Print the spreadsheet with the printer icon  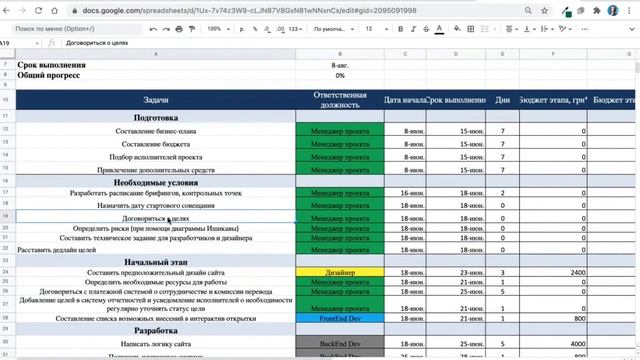[x=179, y=29]
